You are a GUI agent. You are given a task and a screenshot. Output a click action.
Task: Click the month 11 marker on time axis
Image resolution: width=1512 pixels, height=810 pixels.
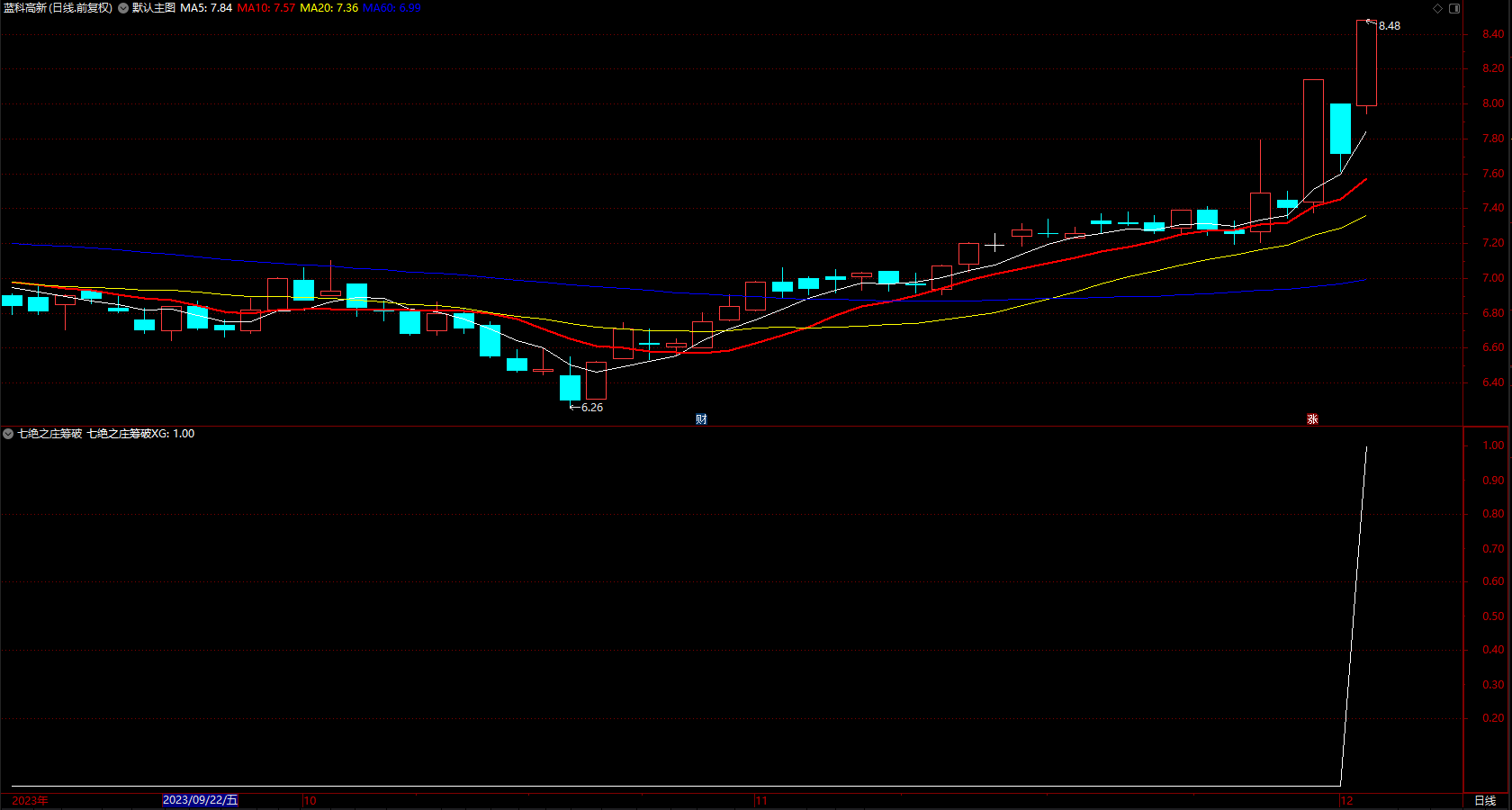click(x=761, y=800)
